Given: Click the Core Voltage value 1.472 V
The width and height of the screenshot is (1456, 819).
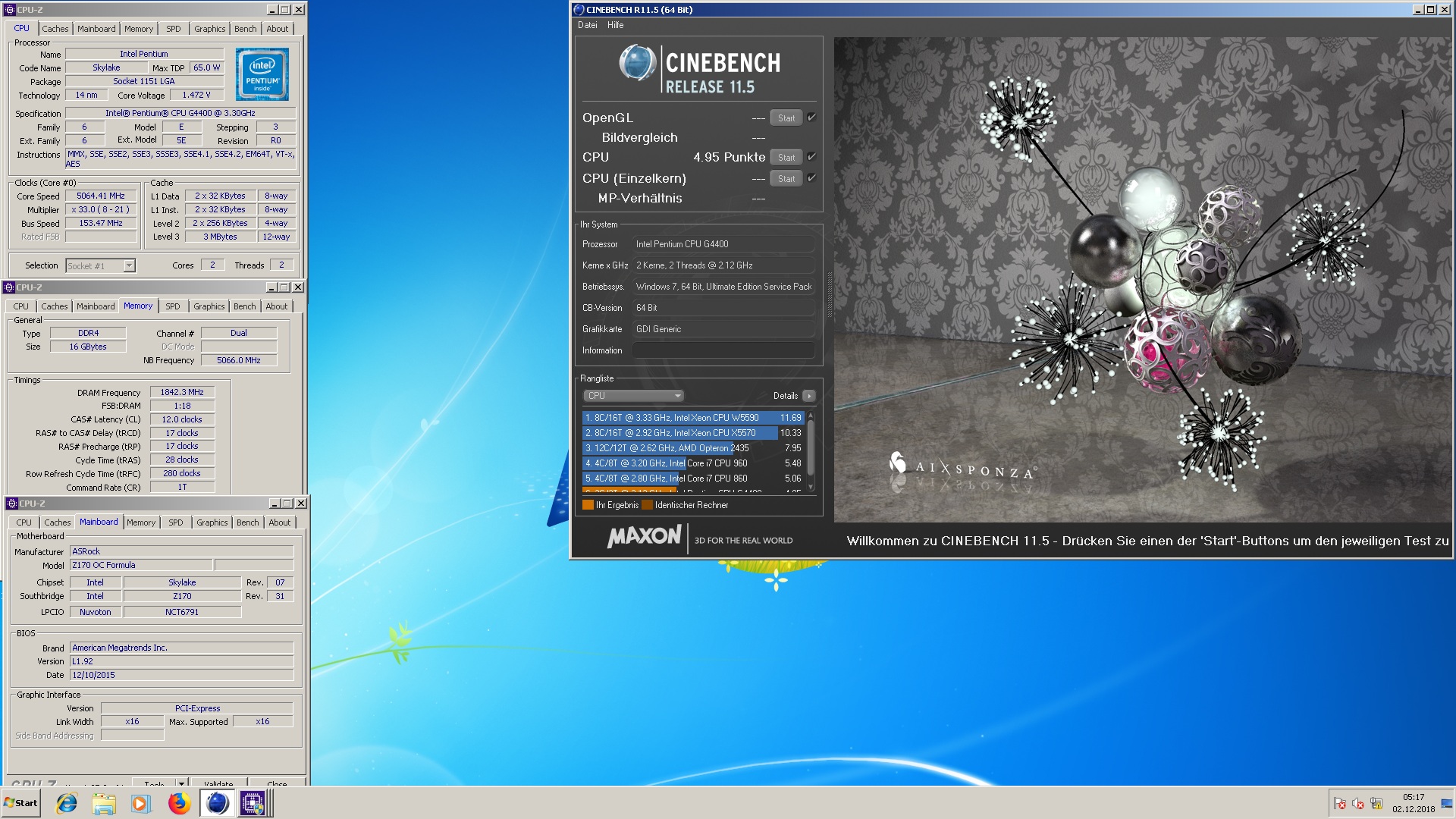Looking at the screenshot, I should [196, 95].
